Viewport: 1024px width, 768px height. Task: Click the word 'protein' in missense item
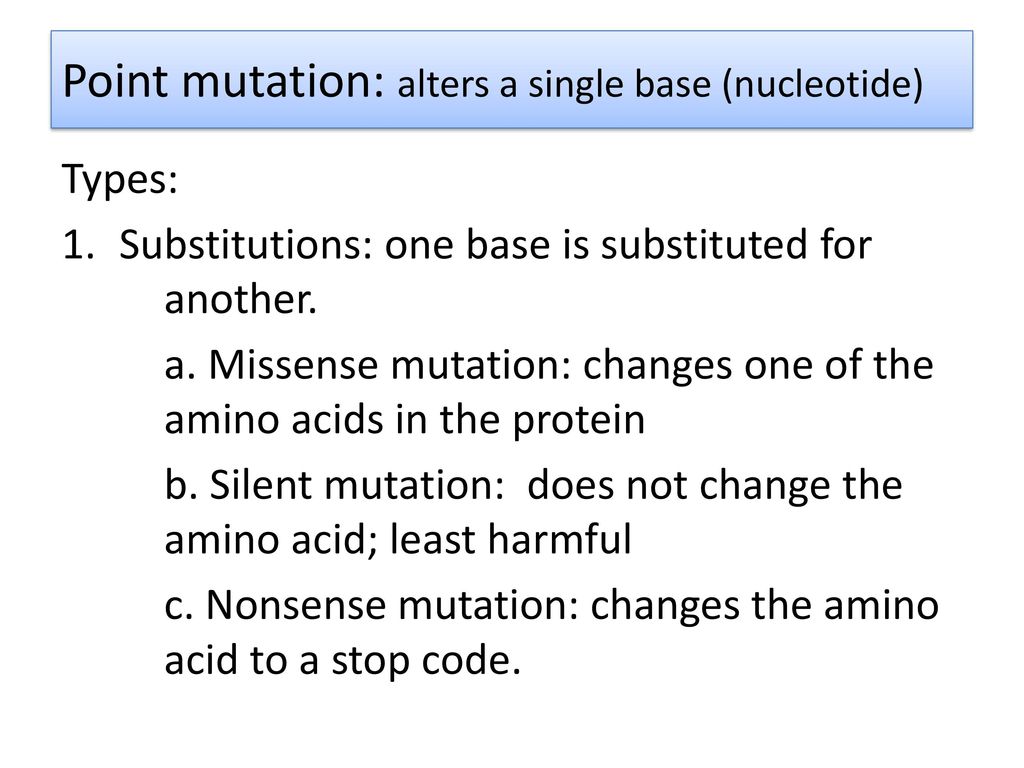point(579,422)
